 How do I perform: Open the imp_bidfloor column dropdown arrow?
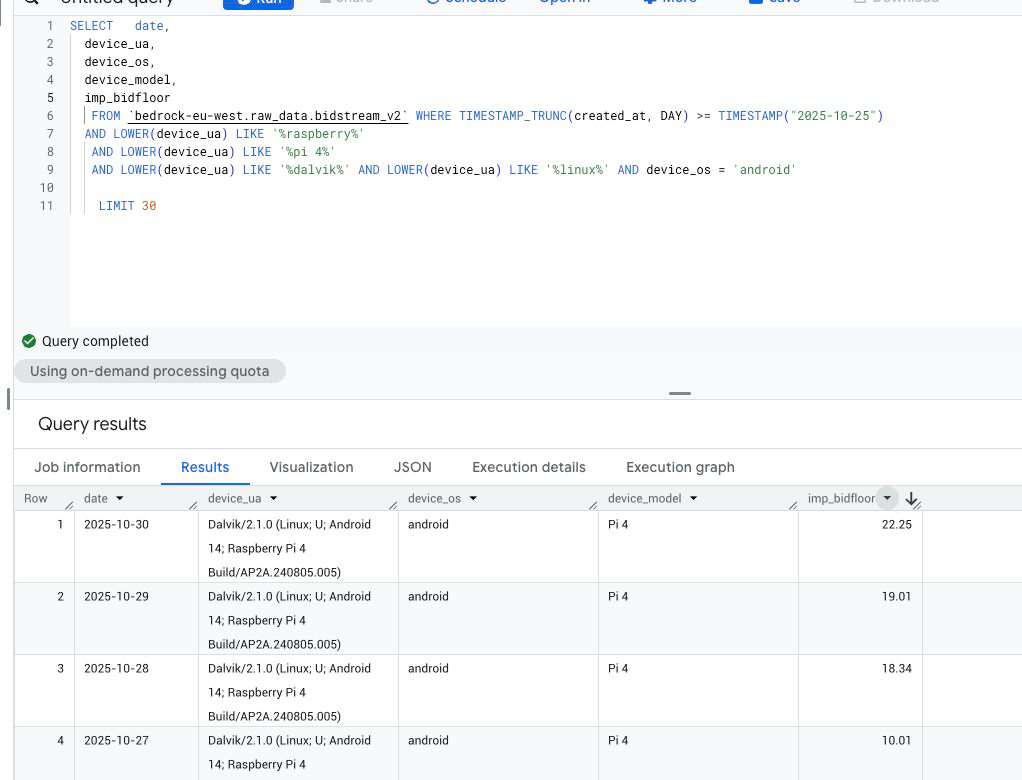coord(887,498)
